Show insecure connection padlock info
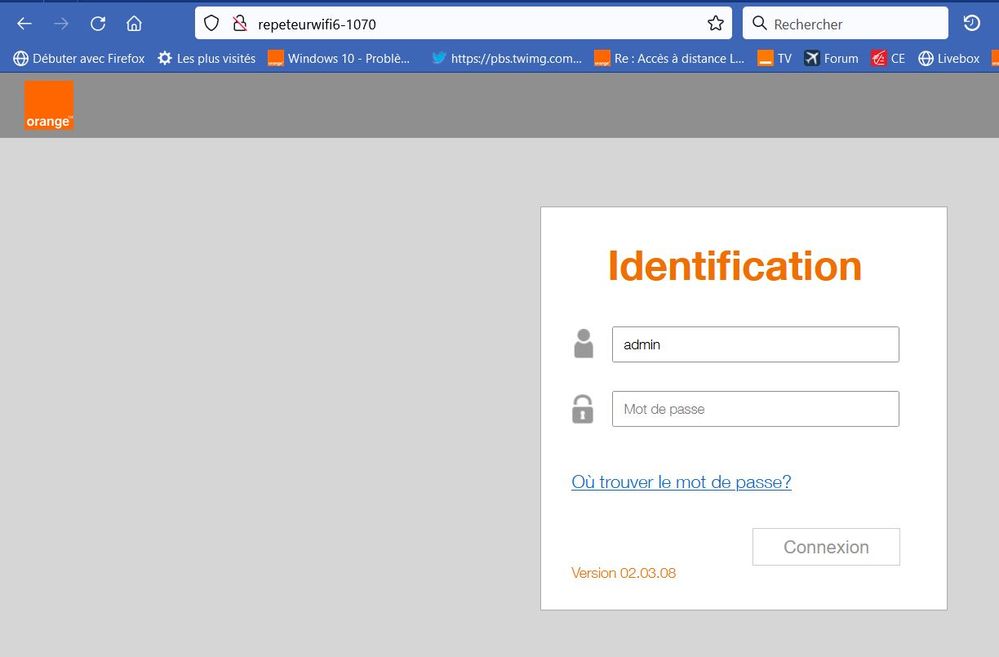This screenshot has height=657, width=999. 240,24
